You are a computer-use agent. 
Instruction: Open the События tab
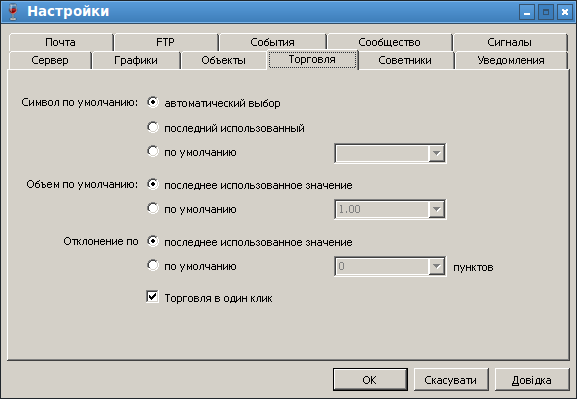click(272, 42)
